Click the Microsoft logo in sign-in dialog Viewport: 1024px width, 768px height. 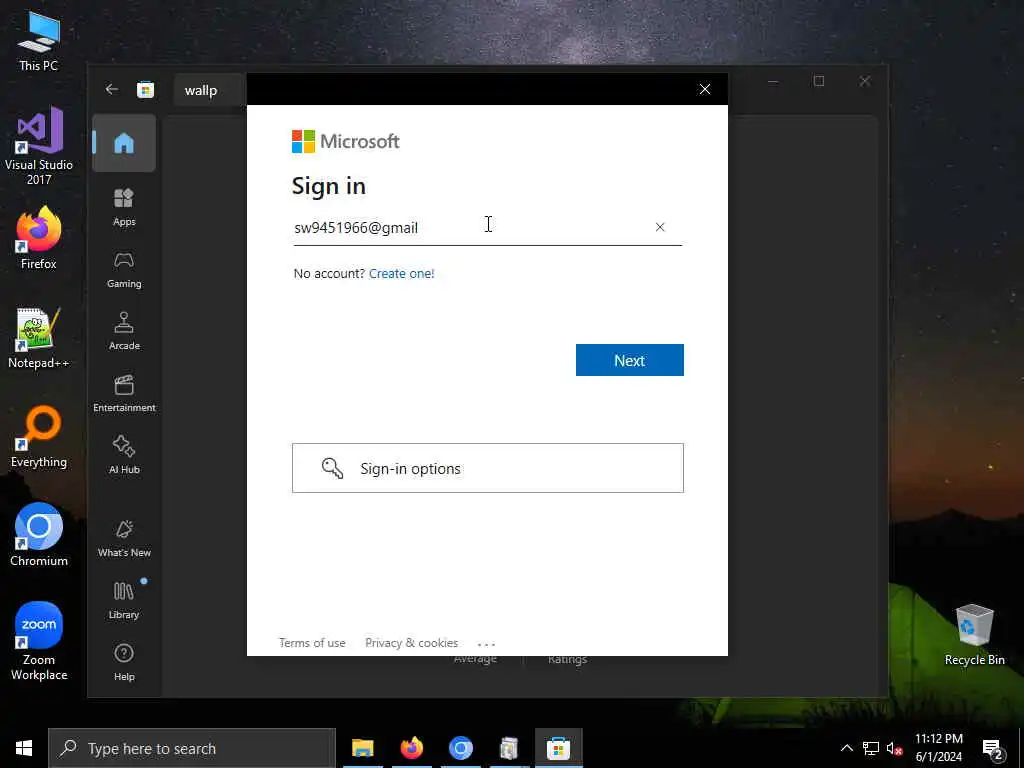tap(345, 141)
